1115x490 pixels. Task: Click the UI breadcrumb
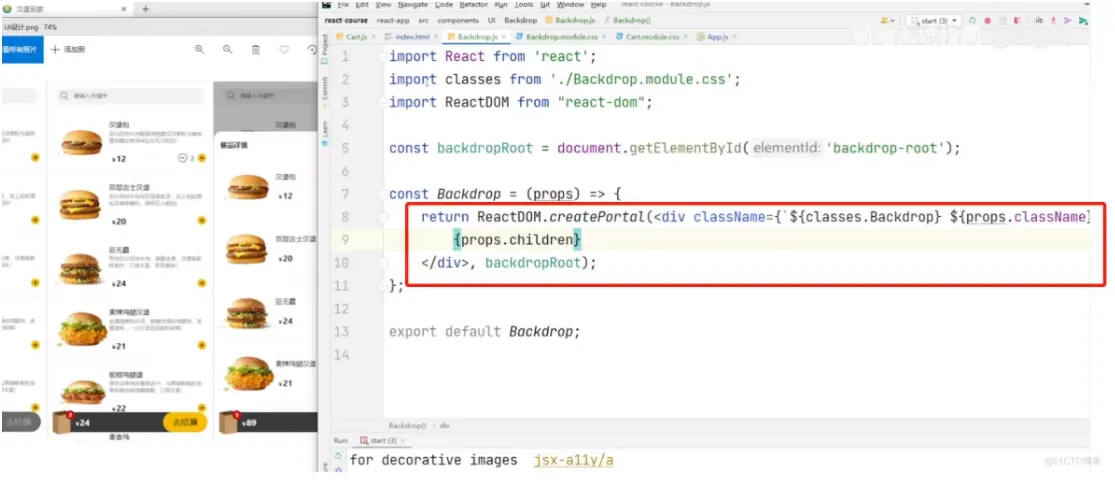click(491, 21)
